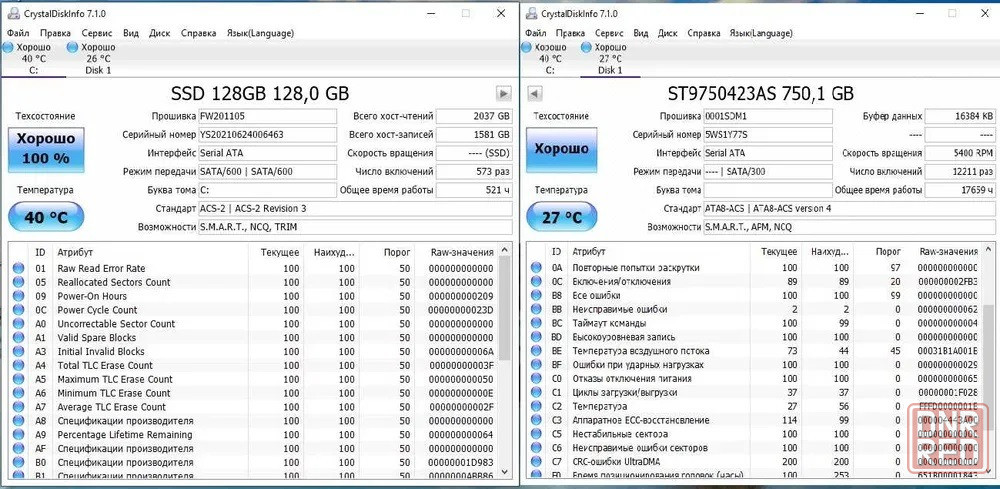The height and width of the screenshot is (489, 1000).
Task: Click Хорошо 100 % health status button
Action: tap(46, 150)
